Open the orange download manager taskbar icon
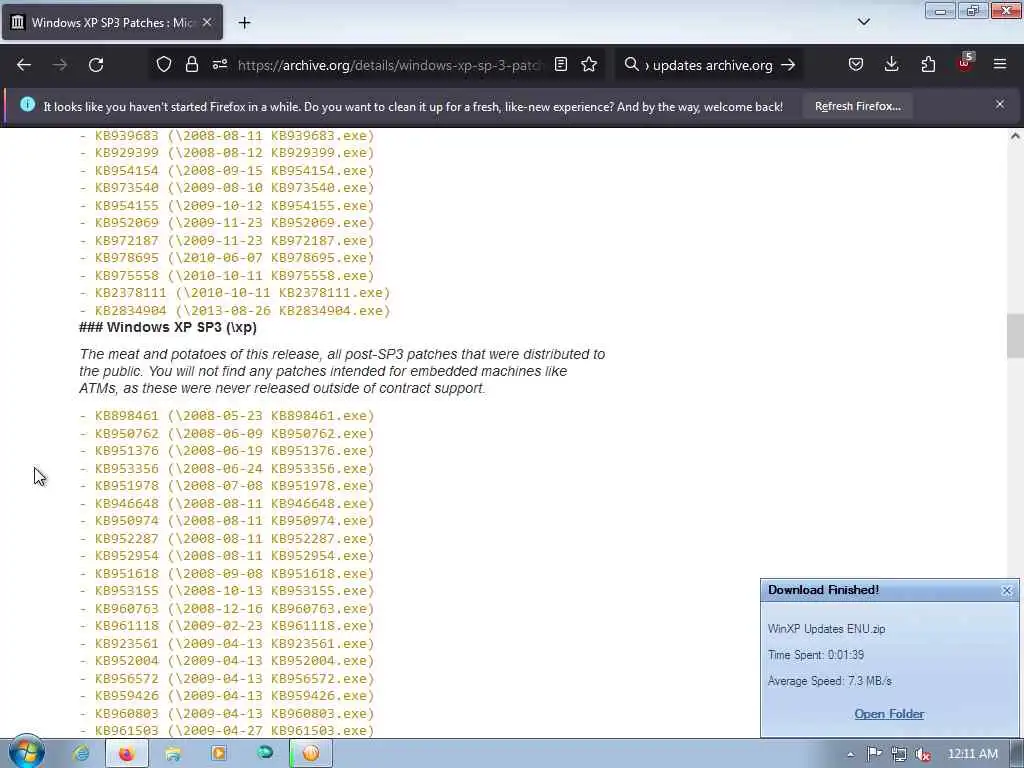The image size is (1024, 768). click(x=311, y=754)
